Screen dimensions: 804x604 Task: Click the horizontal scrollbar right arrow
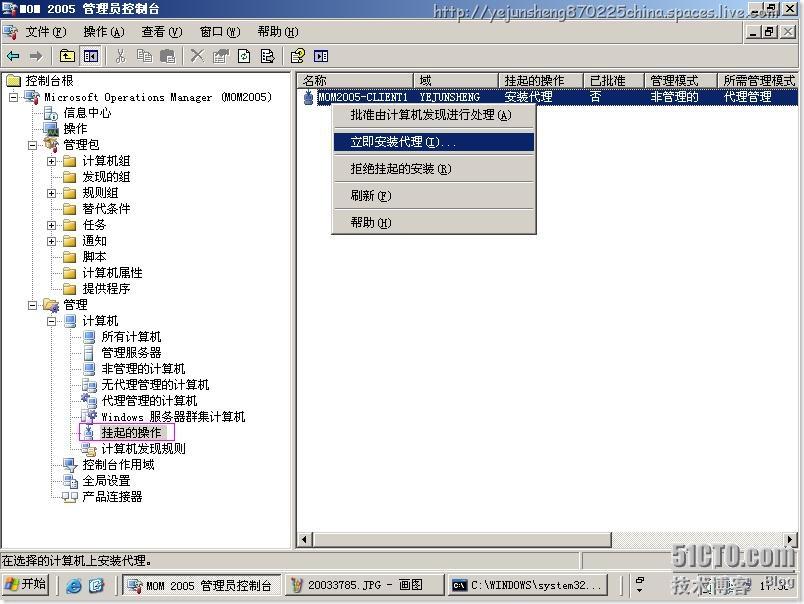click(x=791, y=539)
